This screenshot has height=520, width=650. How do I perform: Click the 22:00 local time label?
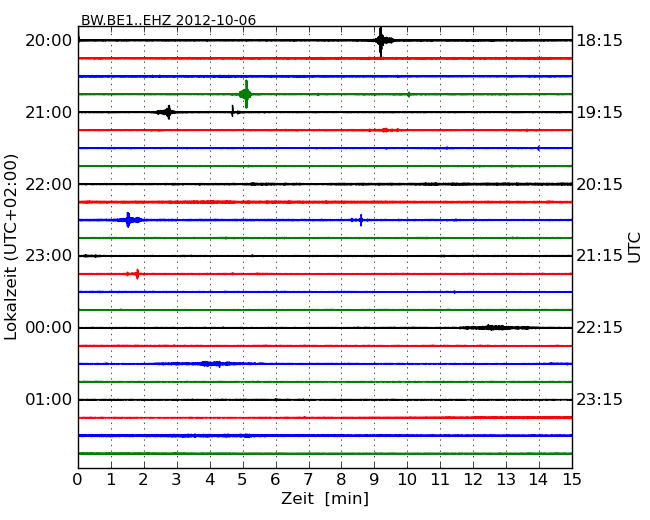(49, 184)
